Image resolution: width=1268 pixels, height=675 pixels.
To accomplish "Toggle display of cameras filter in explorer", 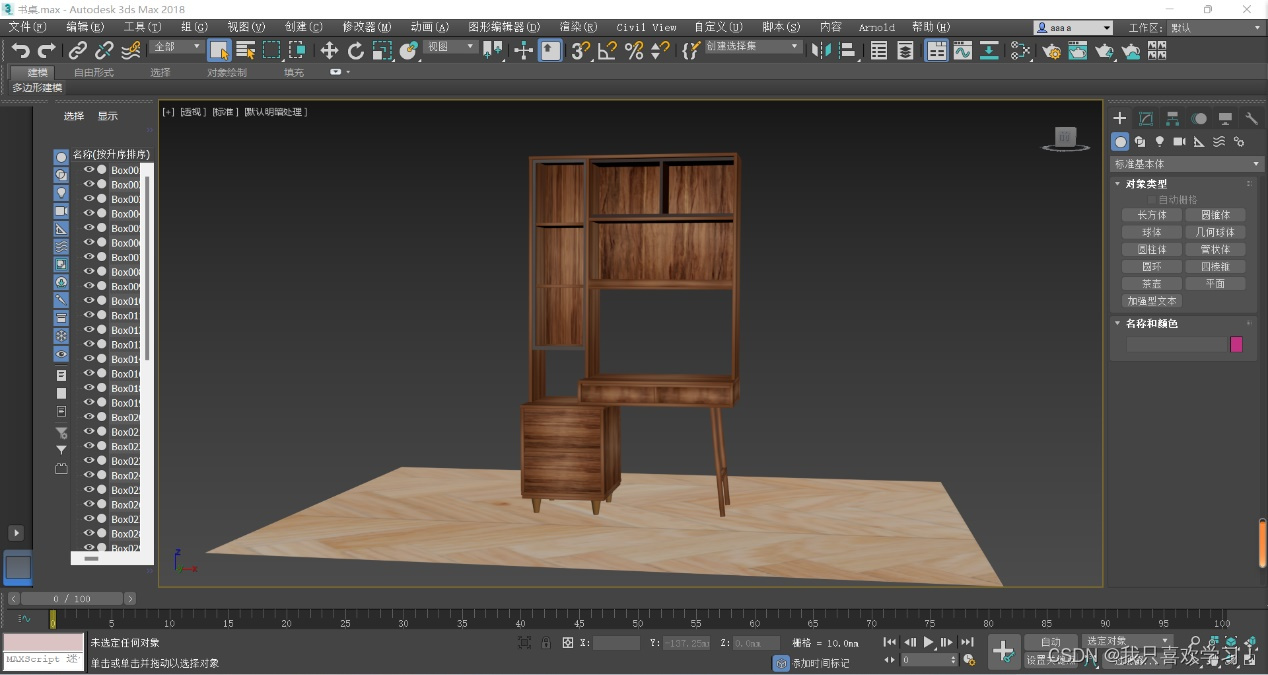I will pos(61,211).
